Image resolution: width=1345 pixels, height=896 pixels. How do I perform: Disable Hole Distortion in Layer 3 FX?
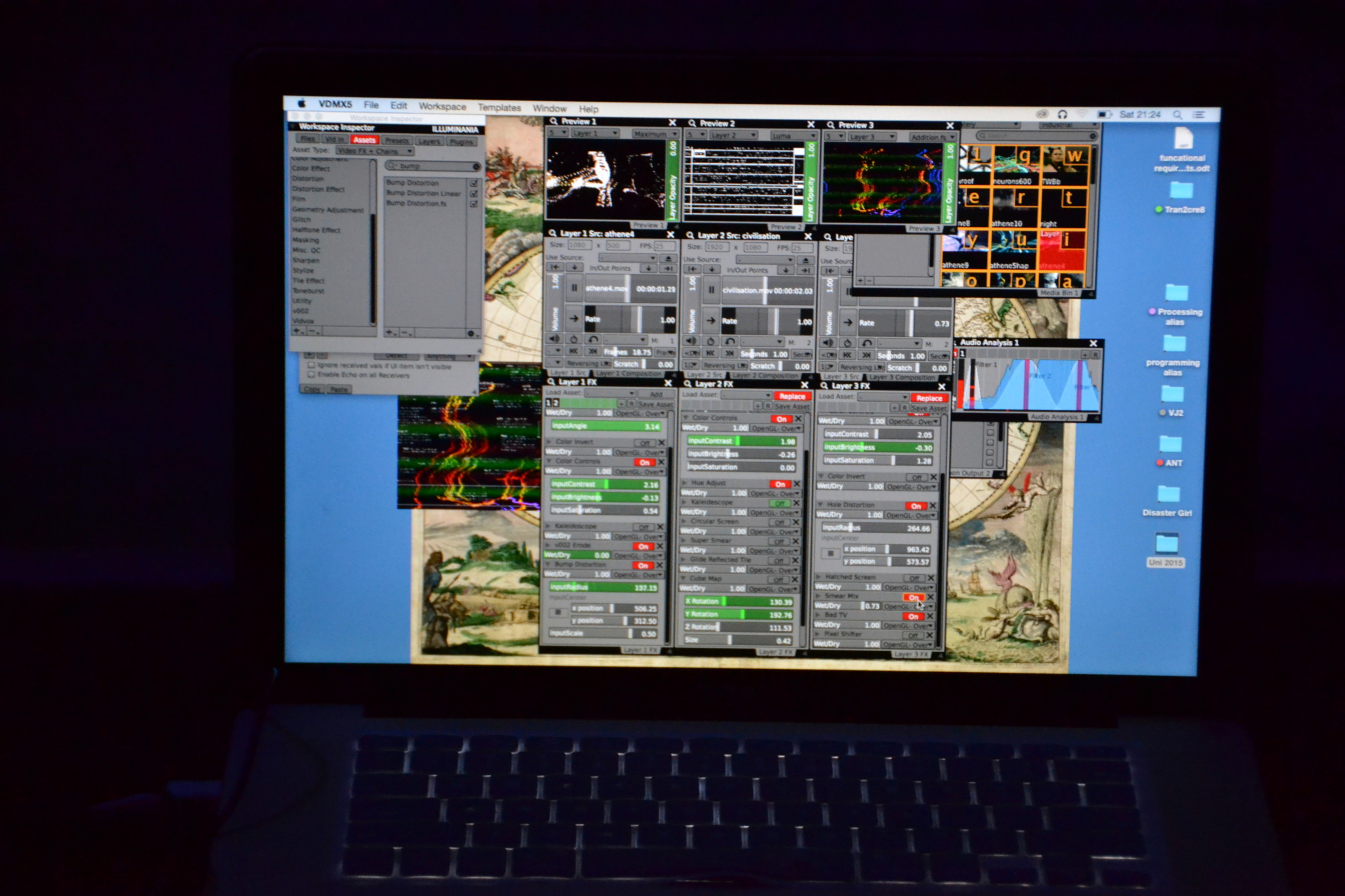(915, 506)
